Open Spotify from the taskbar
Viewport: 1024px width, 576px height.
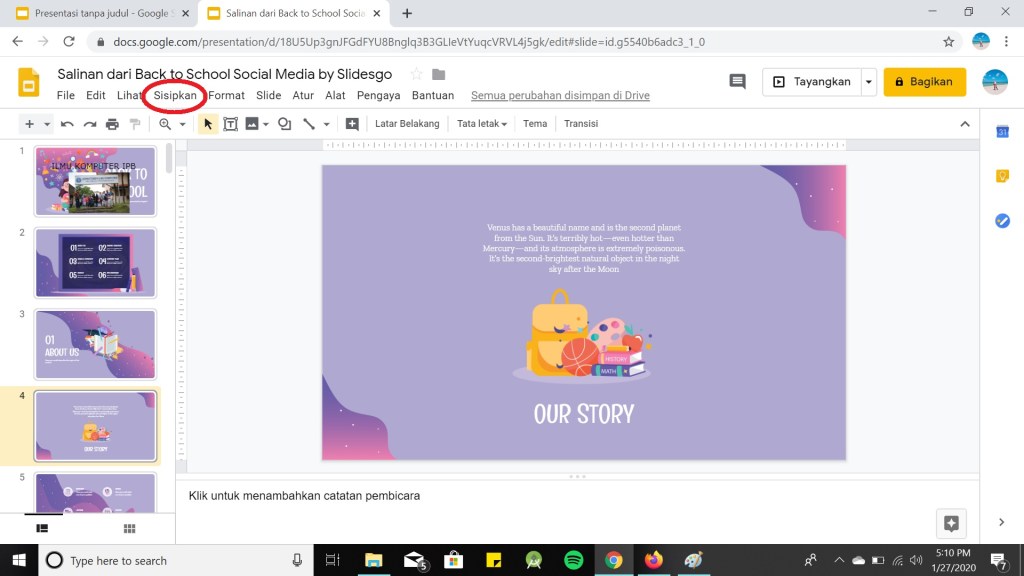click(573, 560)
